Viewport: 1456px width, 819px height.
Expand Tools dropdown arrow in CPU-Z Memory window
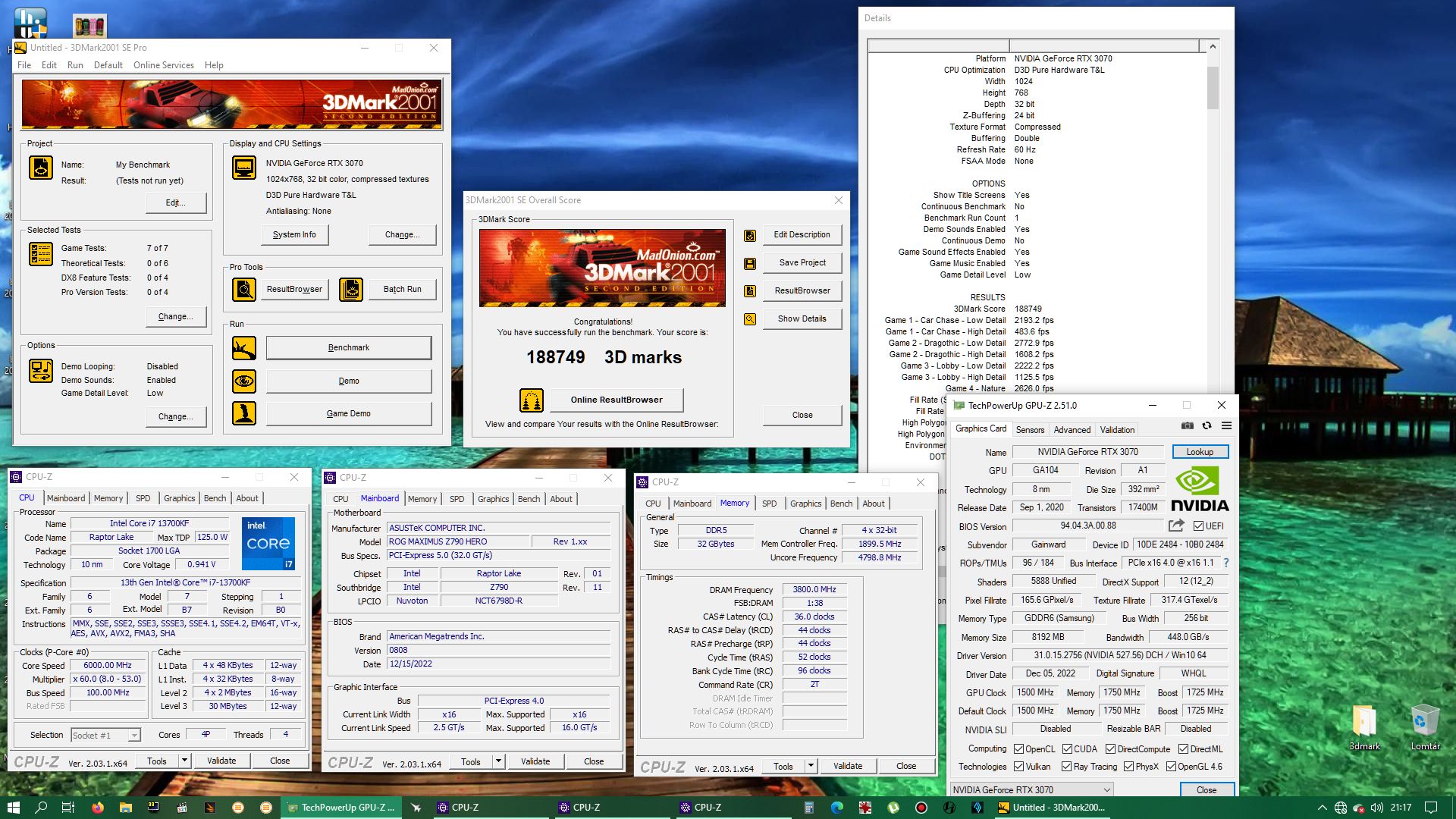(811, 766)
